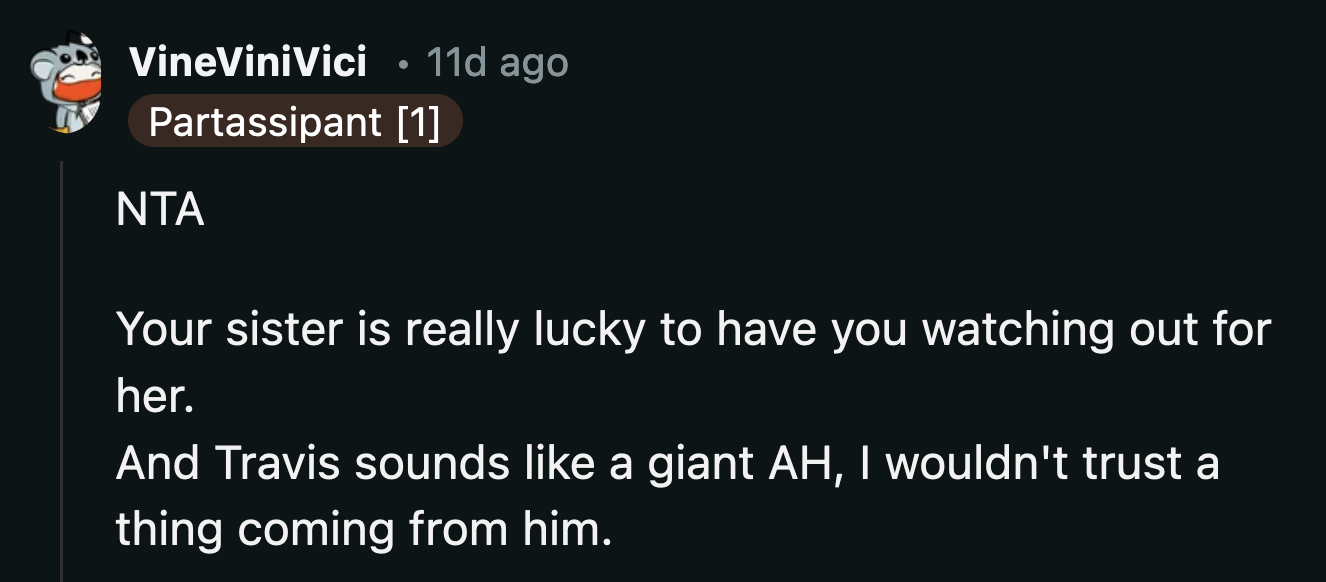Open the Partassipant [1] flair badge

pos(295,122)
